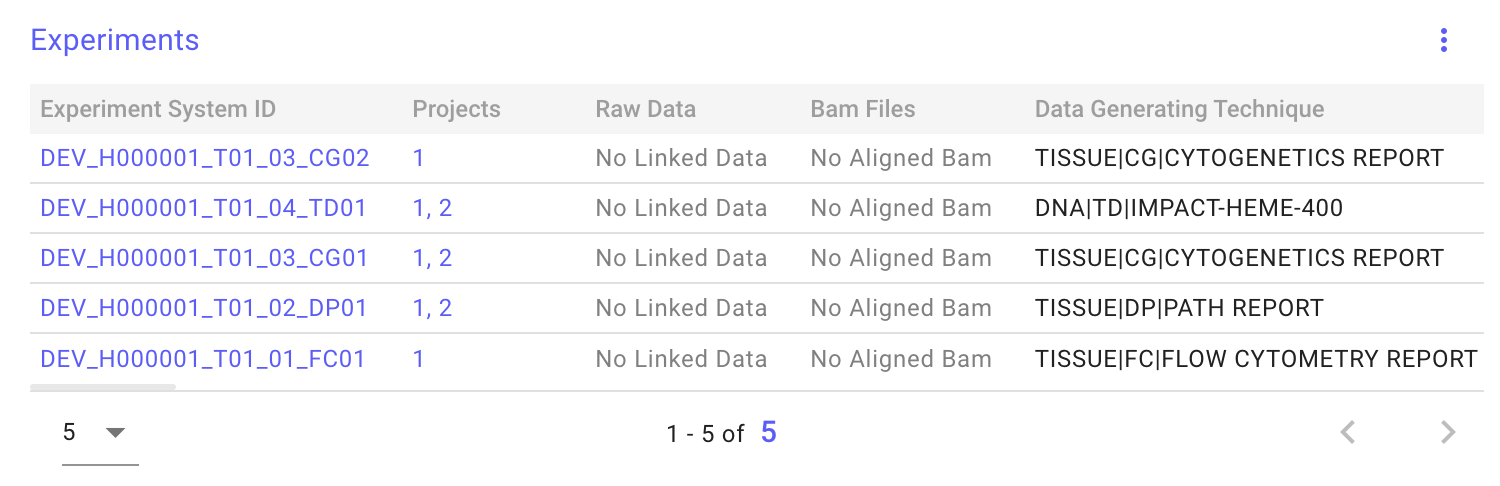Open experiment DEV_H000001_T01_03_CG02
1500x486 pixels.
pos(205,158)
